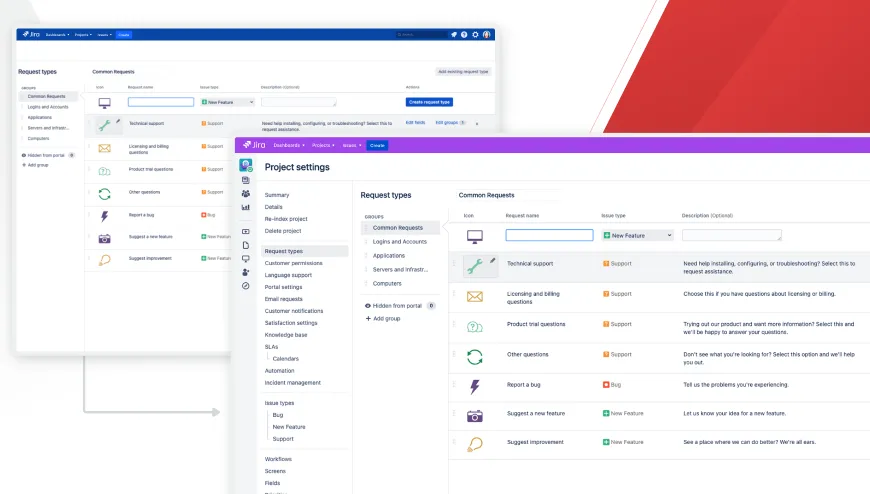Click the Edit fields link for Technical support
This screenshot has height=494, width=870.
(415, 122)
